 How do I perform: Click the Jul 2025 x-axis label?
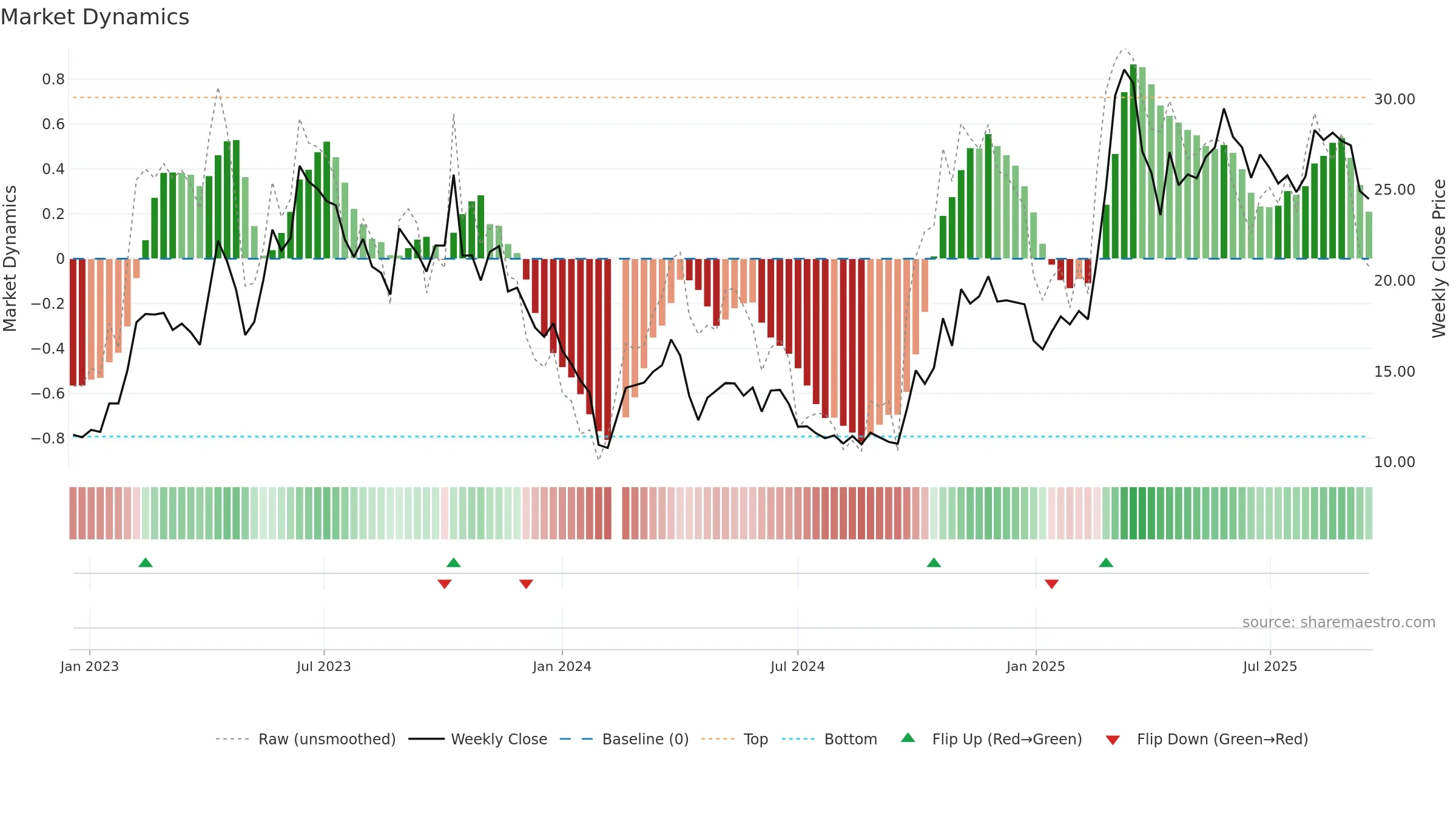coord(1270,666)
